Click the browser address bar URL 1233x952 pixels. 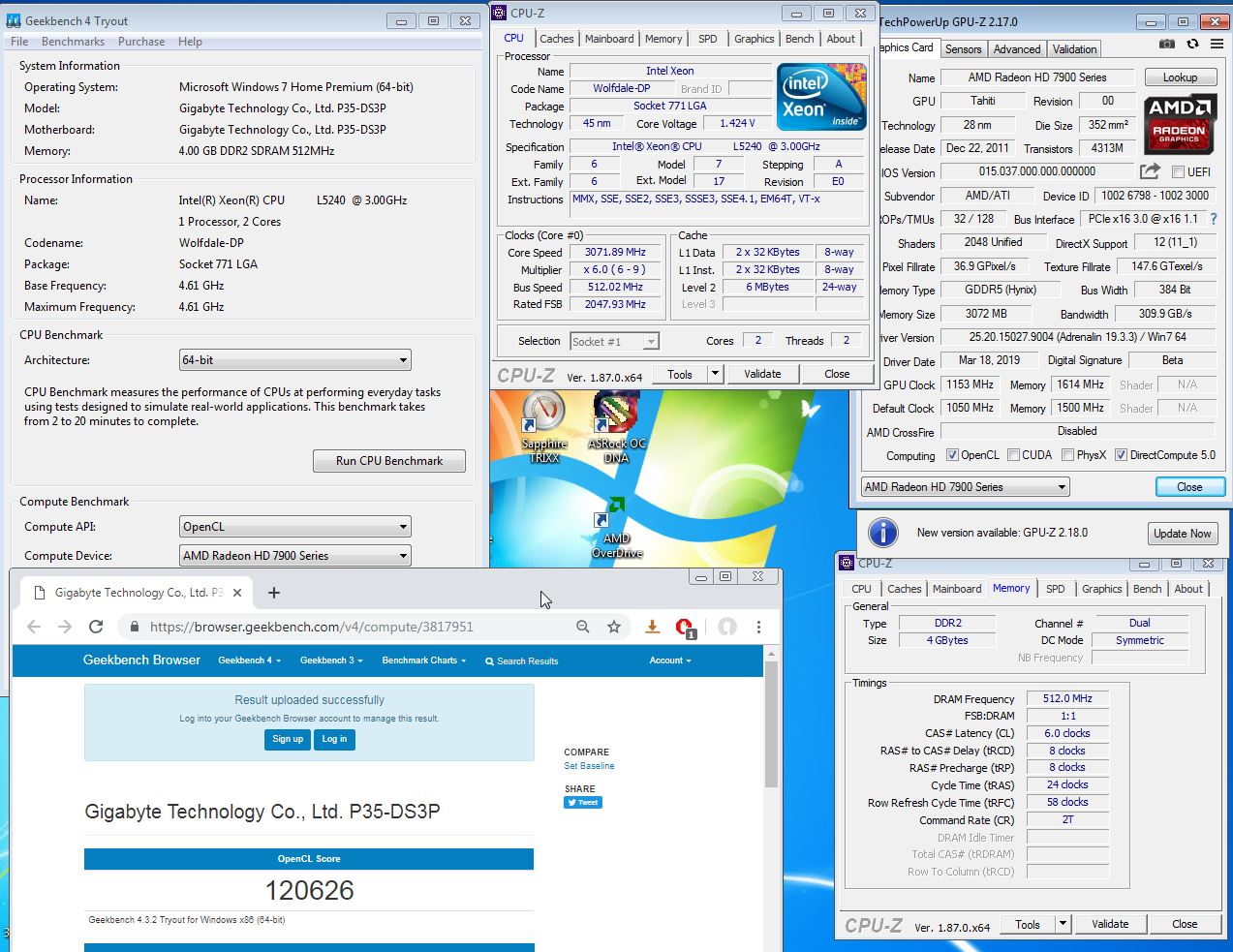(312, 627)
